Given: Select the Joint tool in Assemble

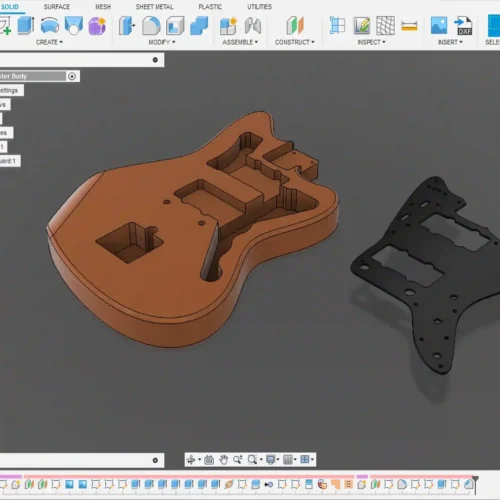Looking at the screenshot, I should tap(253, 25).
